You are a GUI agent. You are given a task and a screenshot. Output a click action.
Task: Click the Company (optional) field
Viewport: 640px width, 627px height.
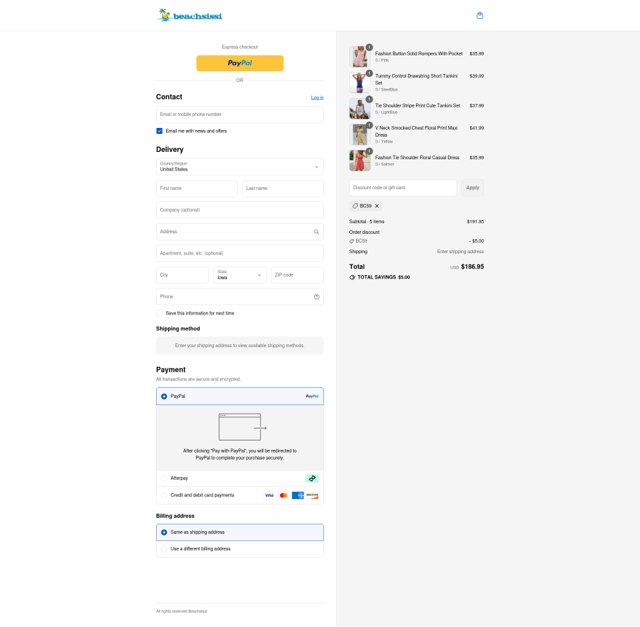(x=240, y=210)
